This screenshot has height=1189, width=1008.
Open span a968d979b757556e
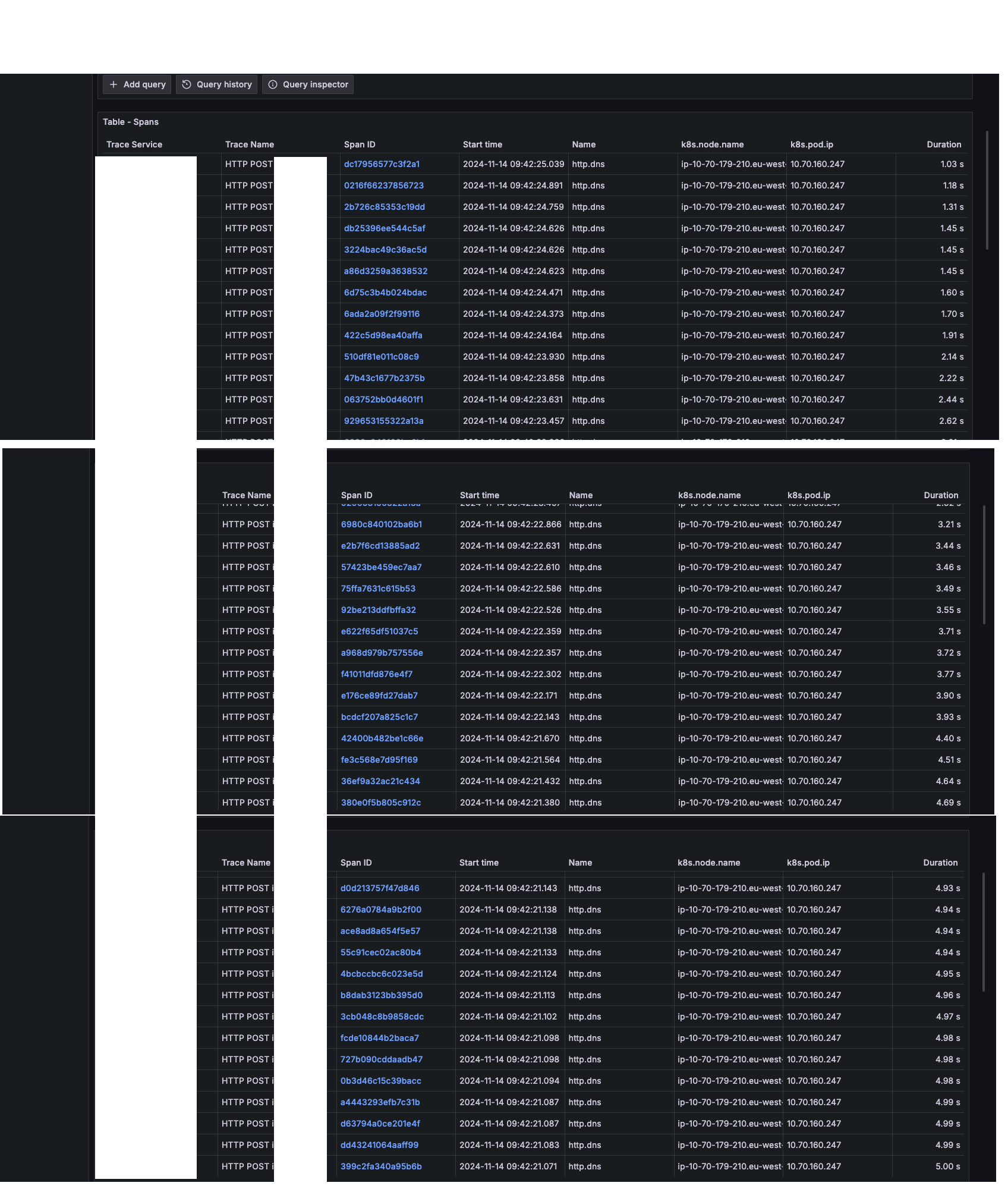(382, 653)
